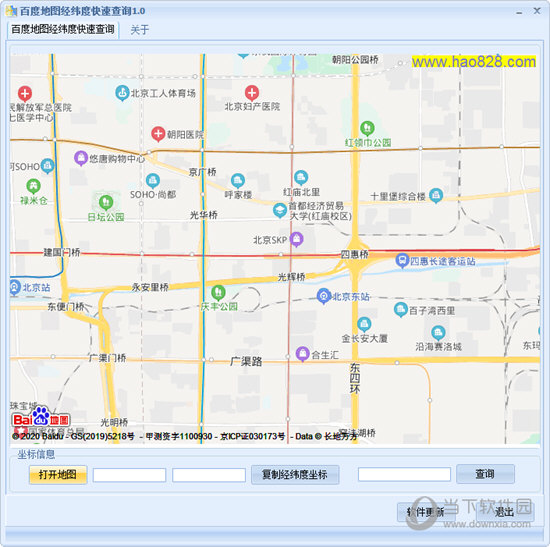Click the 京广桥 map label
550x547 pixels.
[202, 172]
